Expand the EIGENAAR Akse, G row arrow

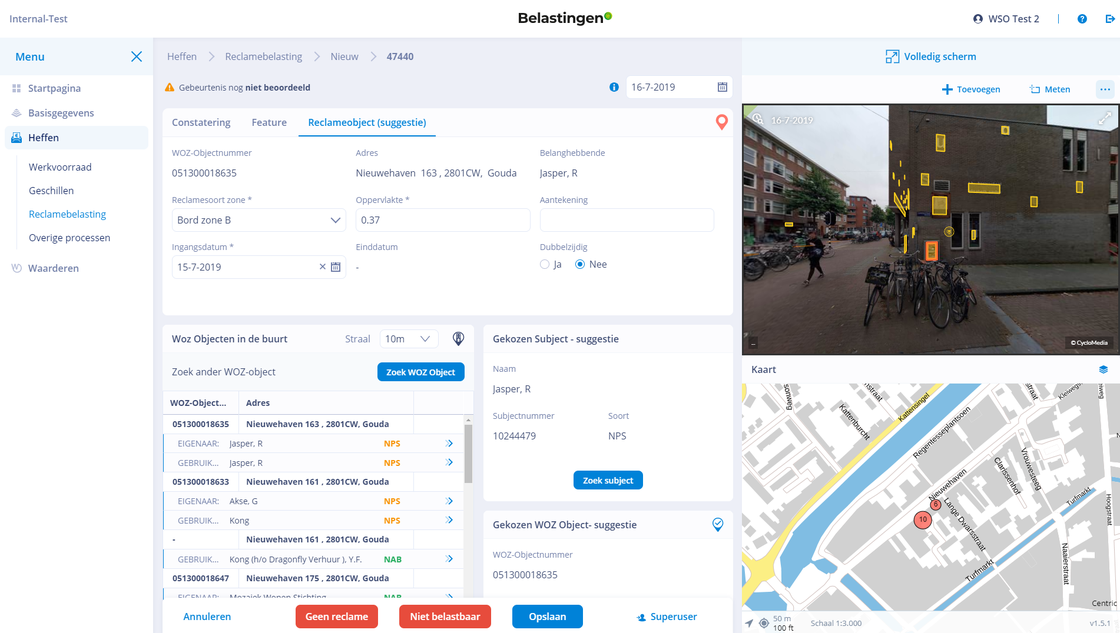[449, 502]
